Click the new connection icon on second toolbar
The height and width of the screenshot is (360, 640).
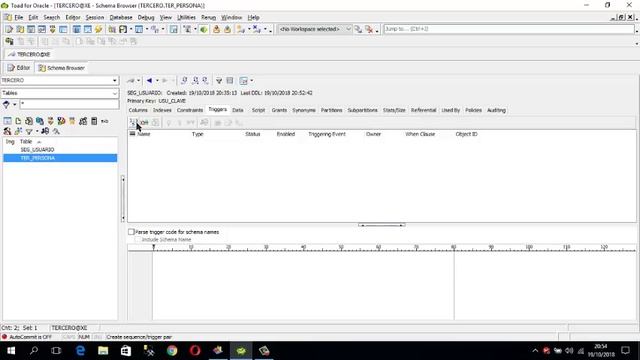9,41
